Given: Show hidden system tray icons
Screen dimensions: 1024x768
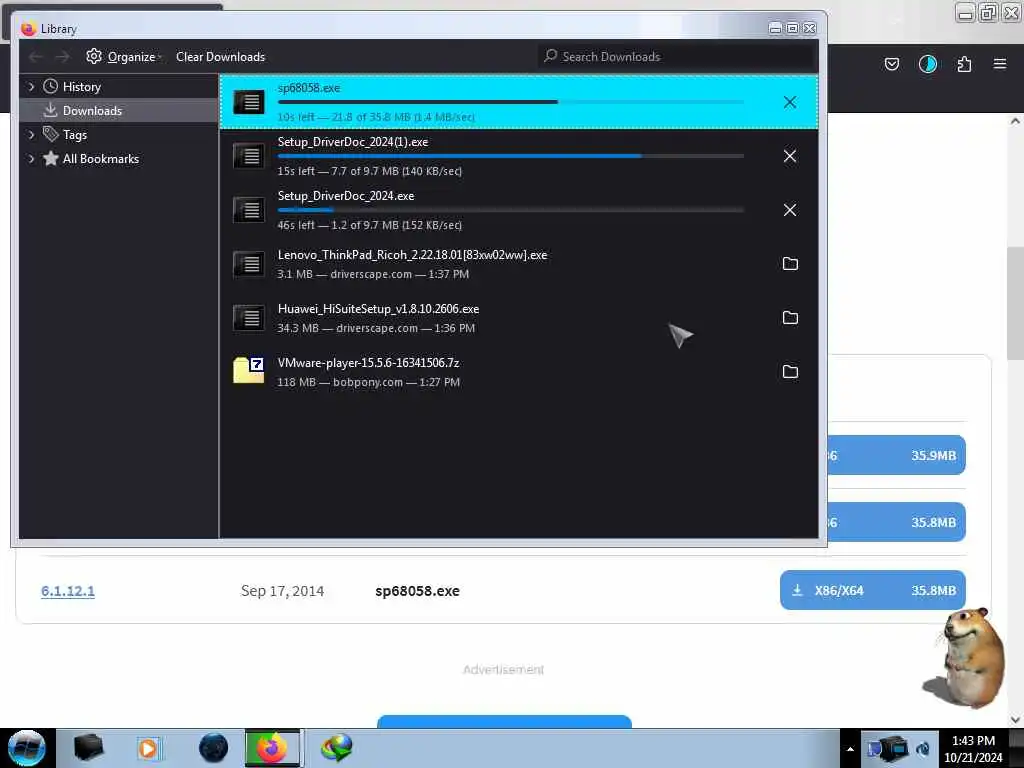Looking at the screenshot, I should (x=850, y=749).
